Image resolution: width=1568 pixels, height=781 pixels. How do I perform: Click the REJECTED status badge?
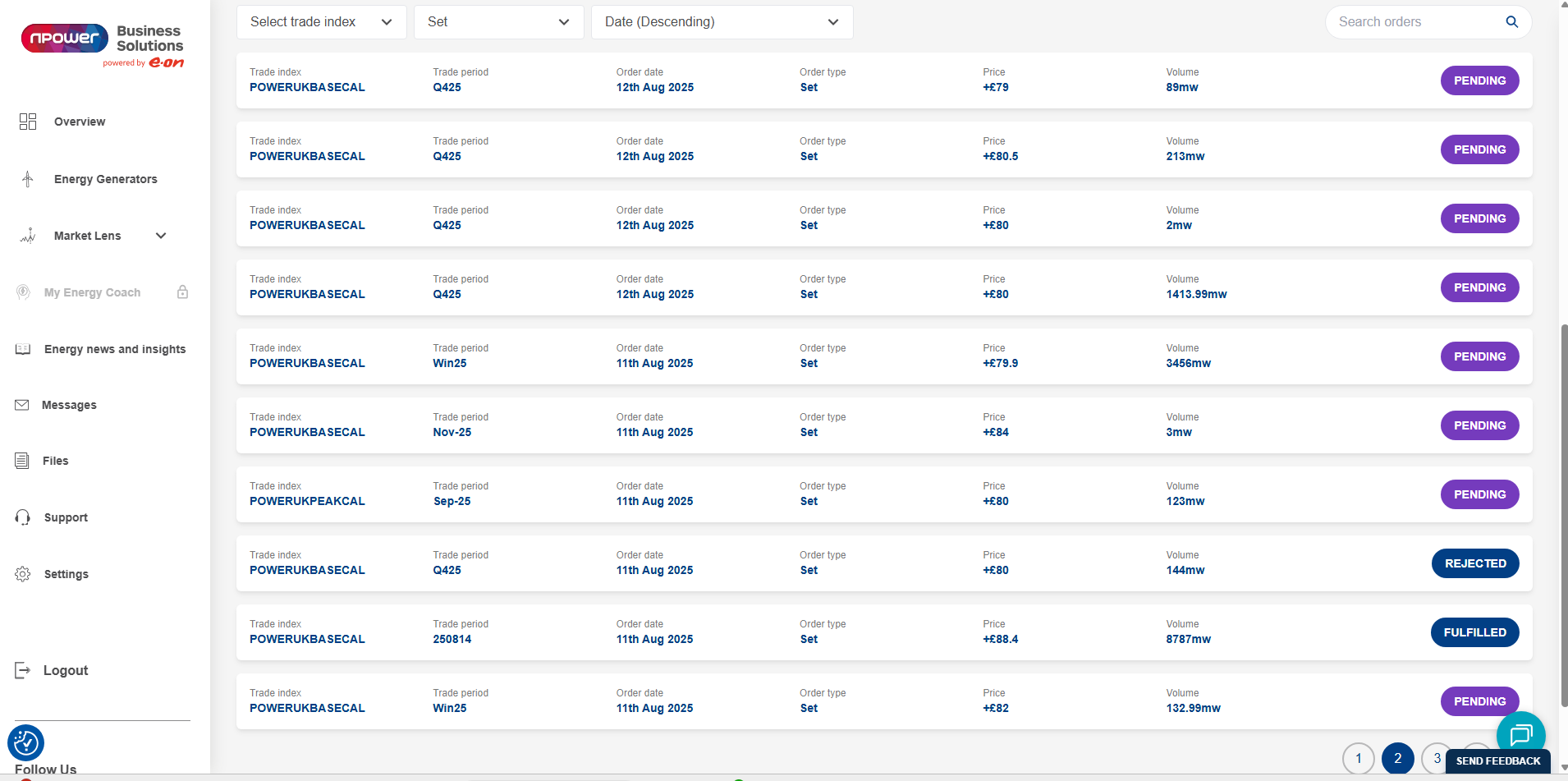[1474, 563]
